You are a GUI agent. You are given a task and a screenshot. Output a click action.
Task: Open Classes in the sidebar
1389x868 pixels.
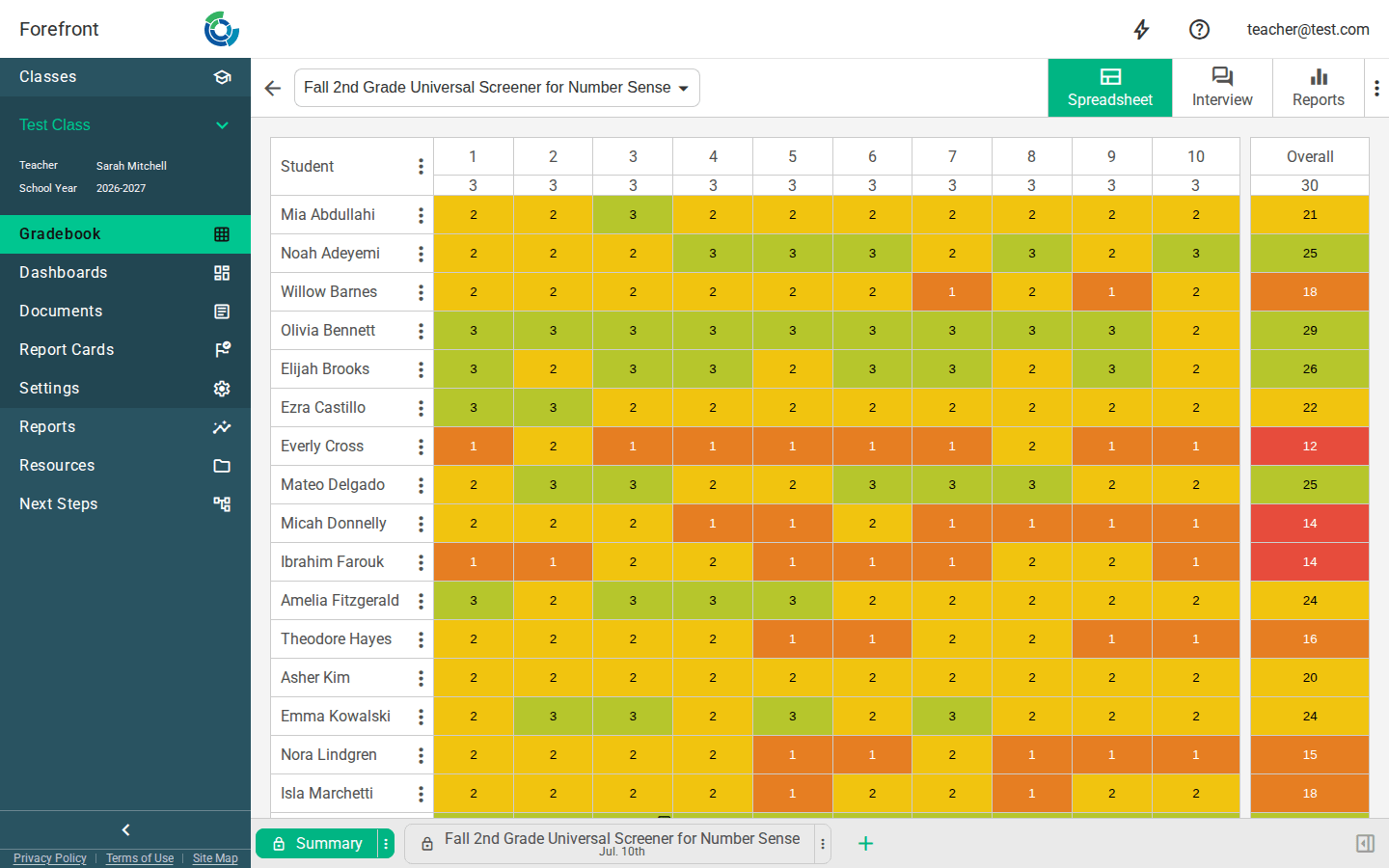[x=125, y=77]
